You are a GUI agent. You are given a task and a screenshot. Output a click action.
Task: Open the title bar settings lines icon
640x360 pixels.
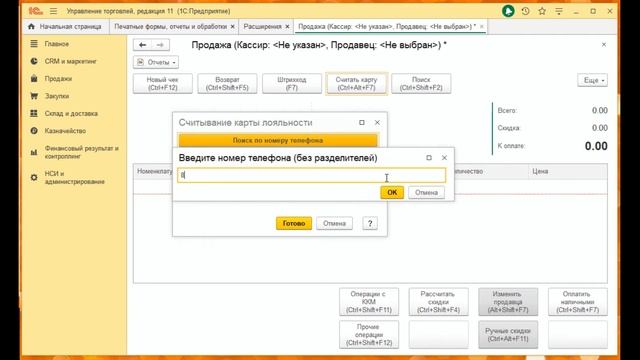[559, 11]
